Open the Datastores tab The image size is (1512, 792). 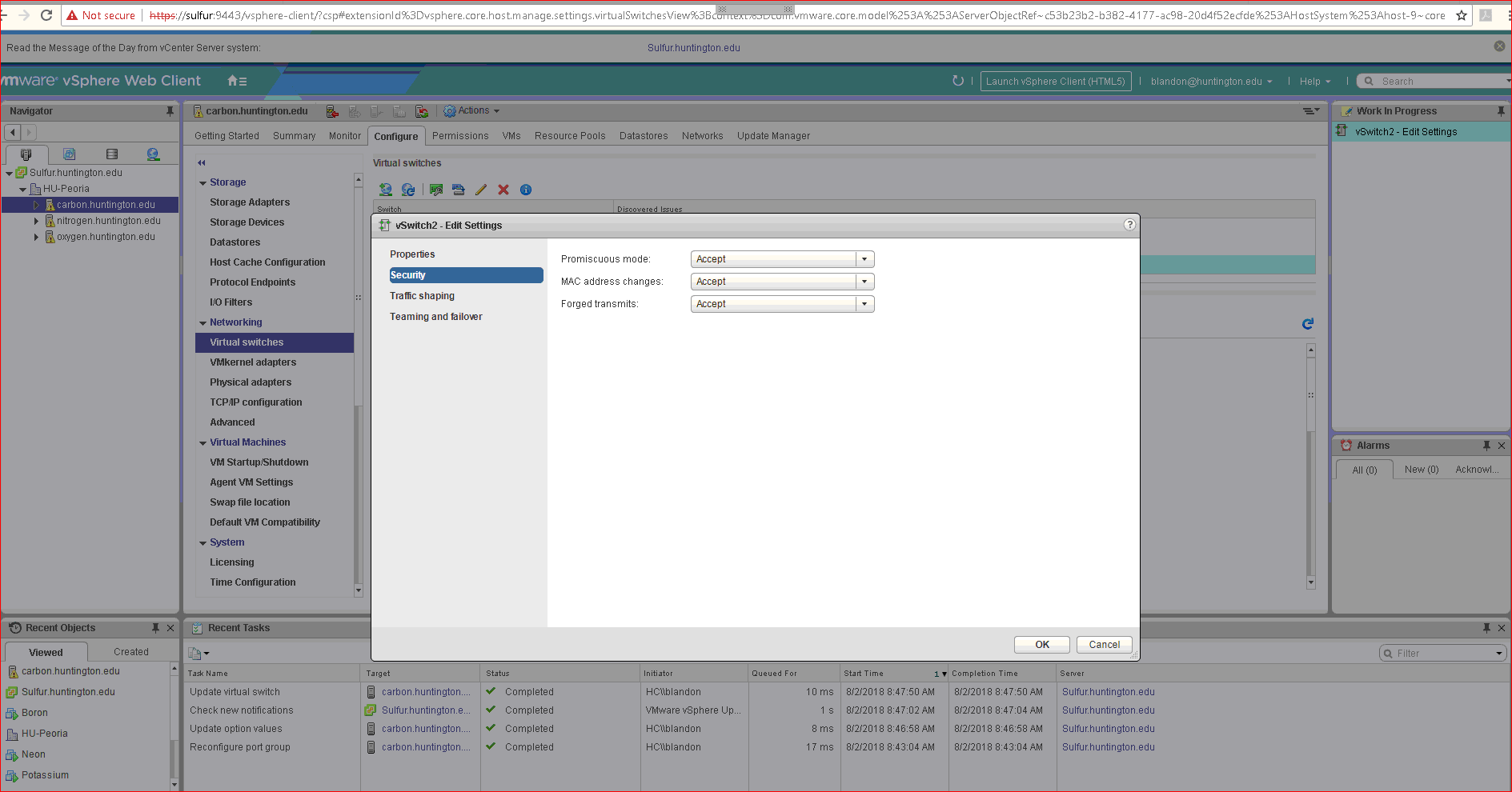coord(644,136)
